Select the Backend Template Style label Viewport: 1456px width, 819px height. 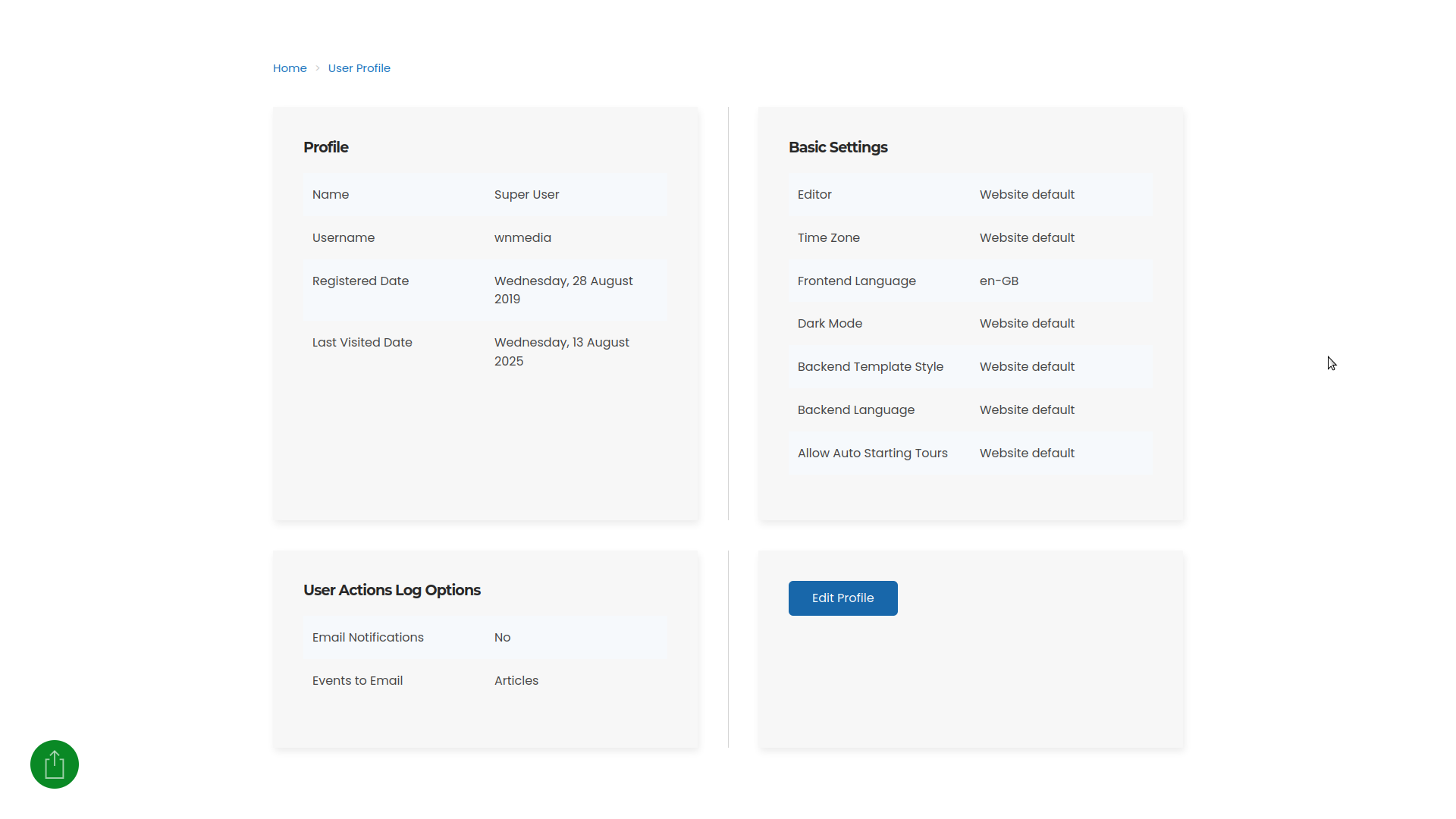(870, 366)
